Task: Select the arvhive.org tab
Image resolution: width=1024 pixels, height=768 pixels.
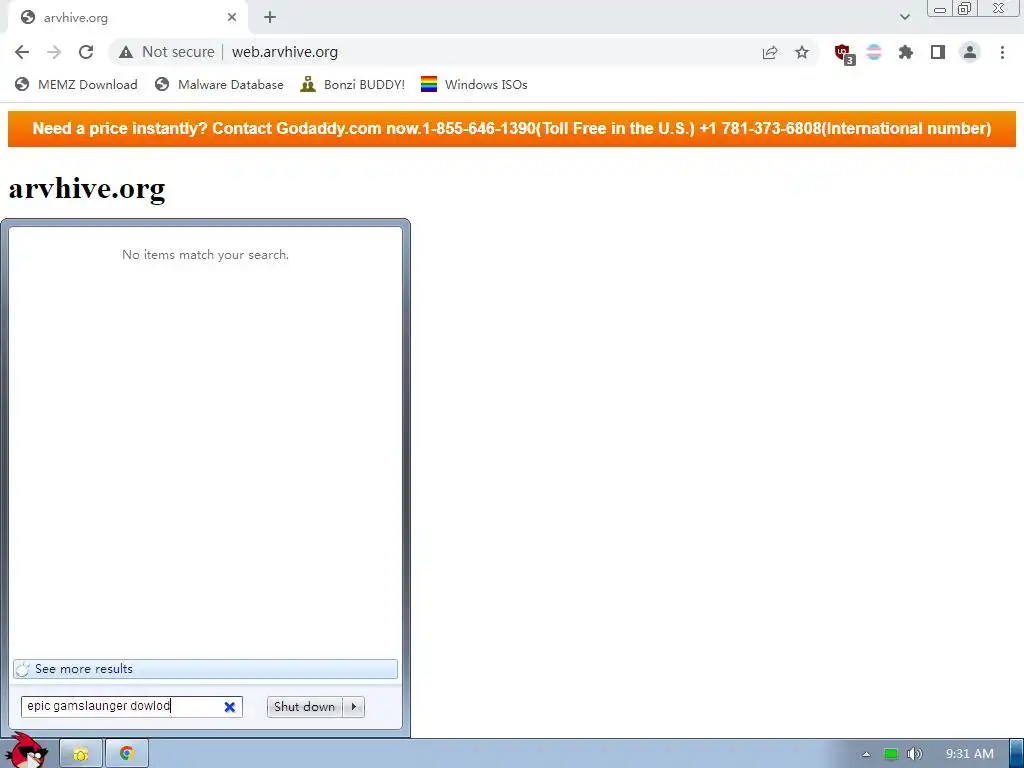Action: [127, 18]
